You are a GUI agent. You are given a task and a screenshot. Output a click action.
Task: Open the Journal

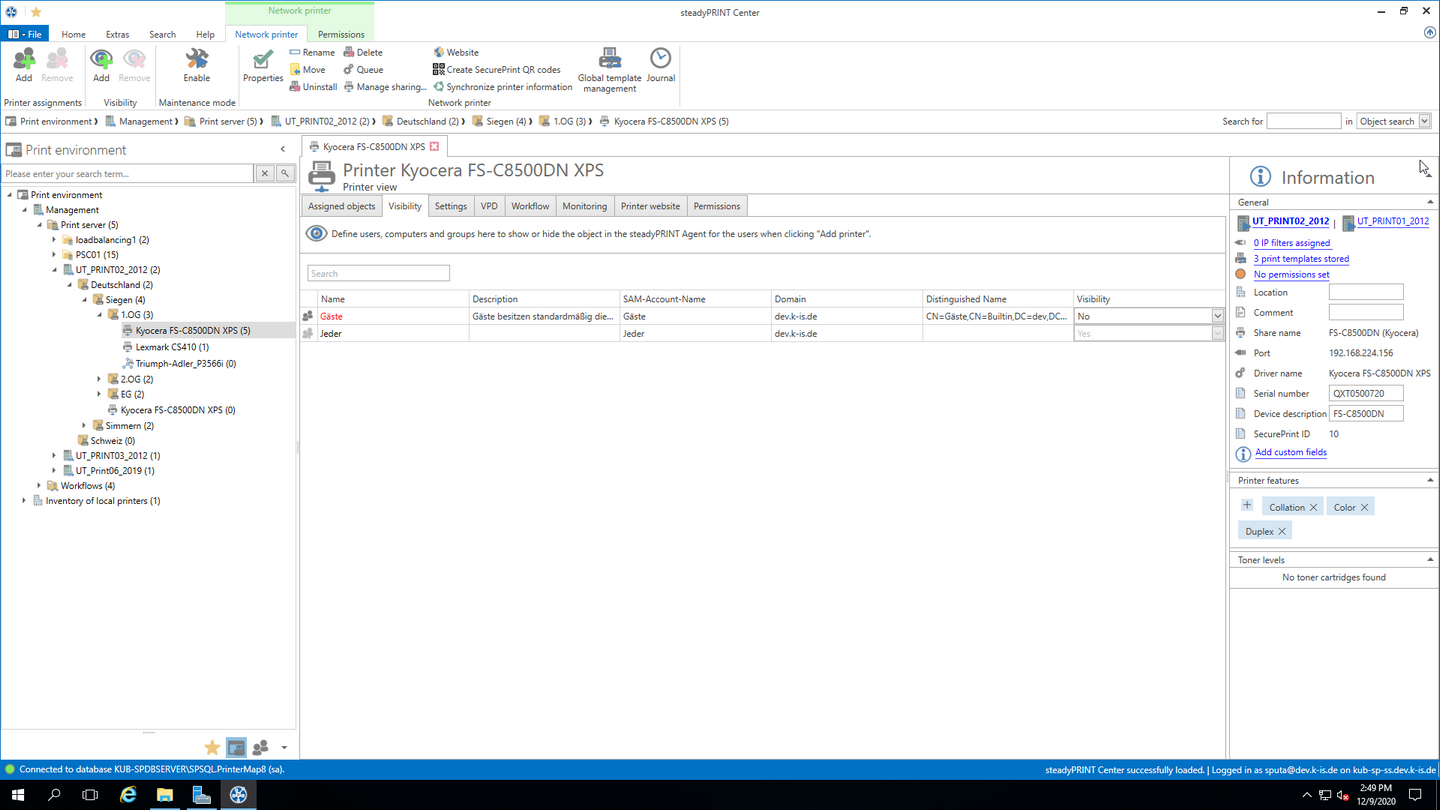[x=660, y=65]
